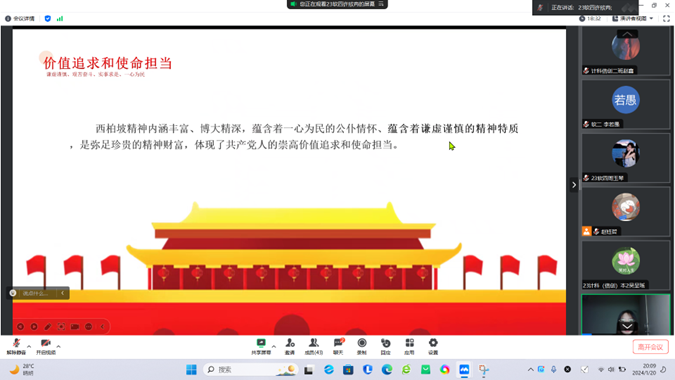Go to next slide with play arrow
The image size is (675, 380).
34,327
